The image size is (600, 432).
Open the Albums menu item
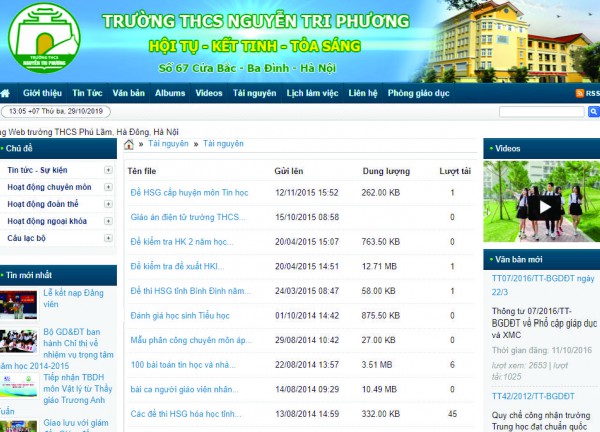point(170,93)
